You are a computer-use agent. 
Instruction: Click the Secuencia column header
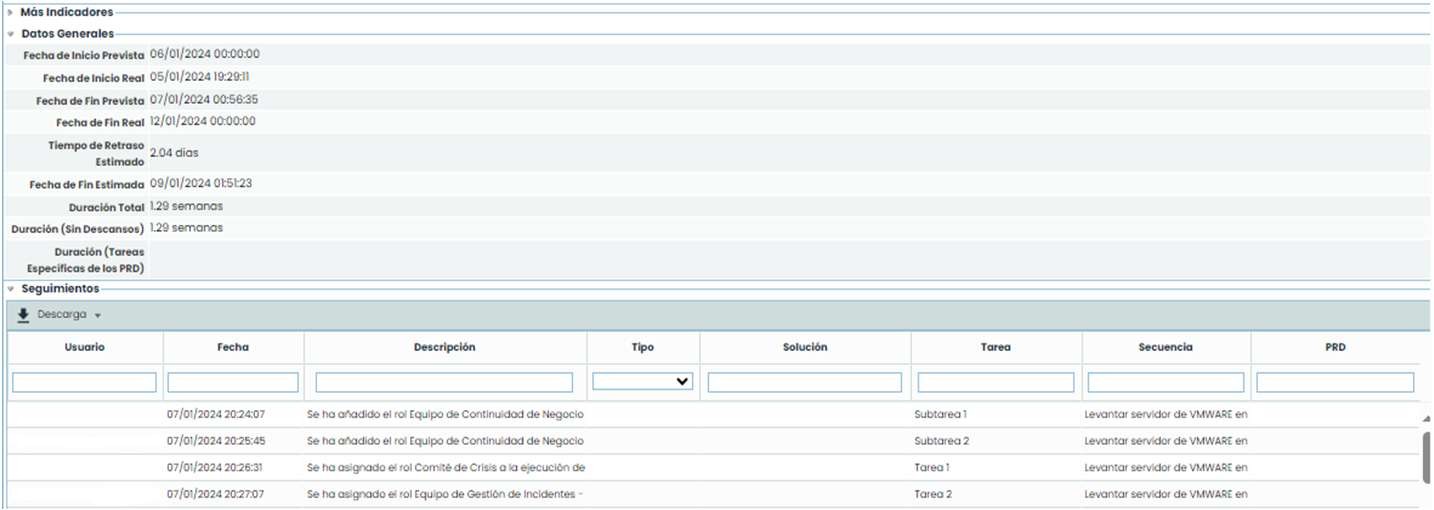1166,347
